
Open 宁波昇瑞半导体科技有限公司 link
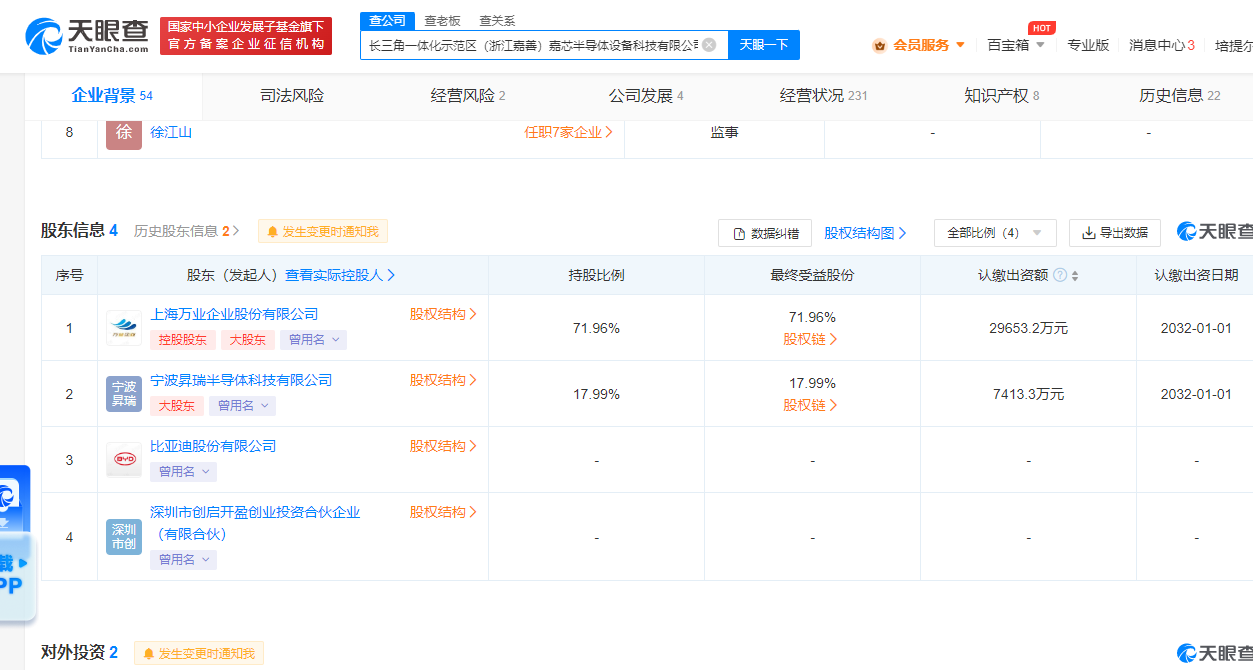(241, 380)
